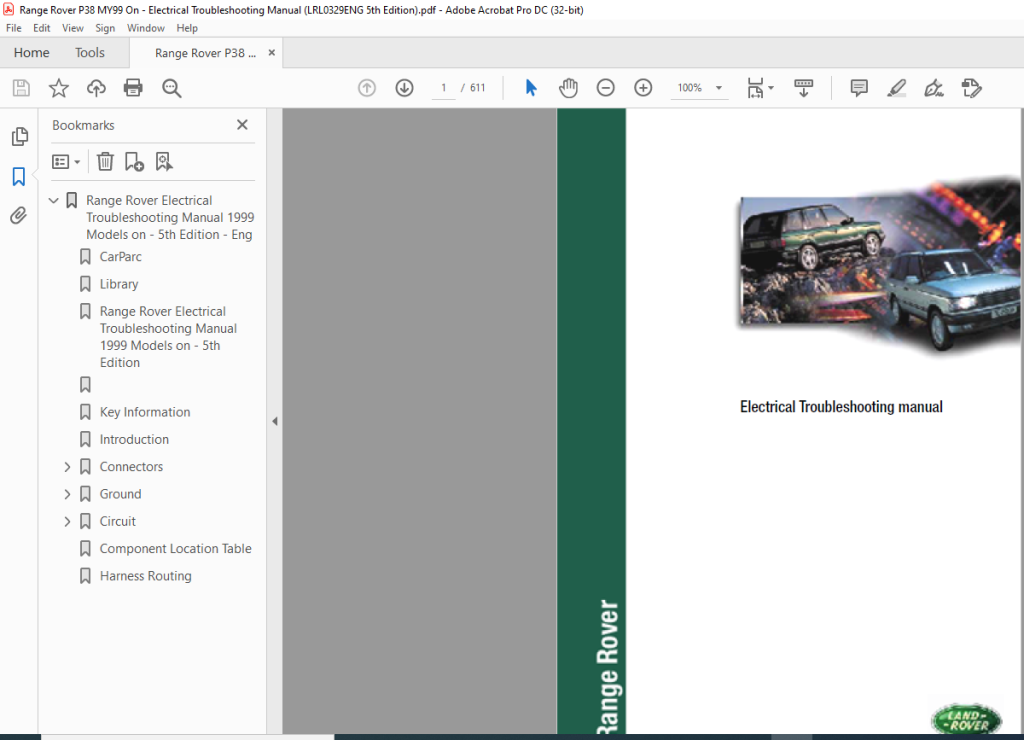Close the Range Rover P38 document tab
Image resolution: width=1024 pixels, height=740 pixels.
tap(272, 52)
